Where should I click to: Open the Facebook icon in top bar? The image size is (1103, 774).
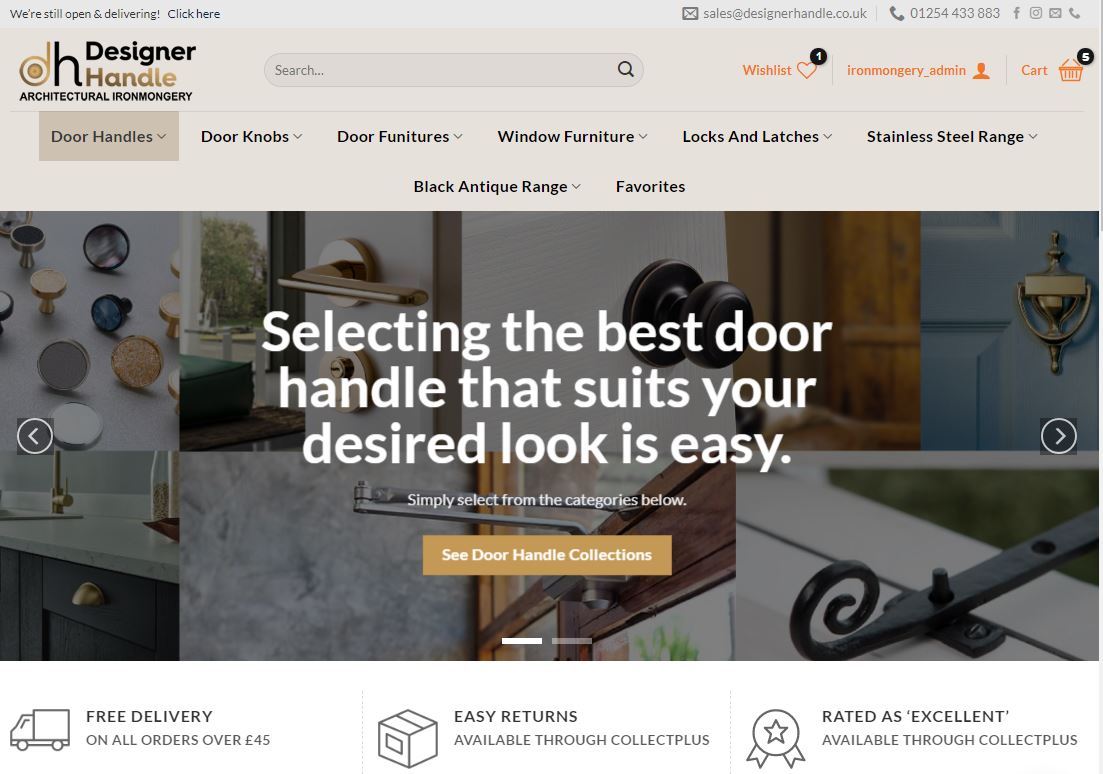[x=1016, y=13]
